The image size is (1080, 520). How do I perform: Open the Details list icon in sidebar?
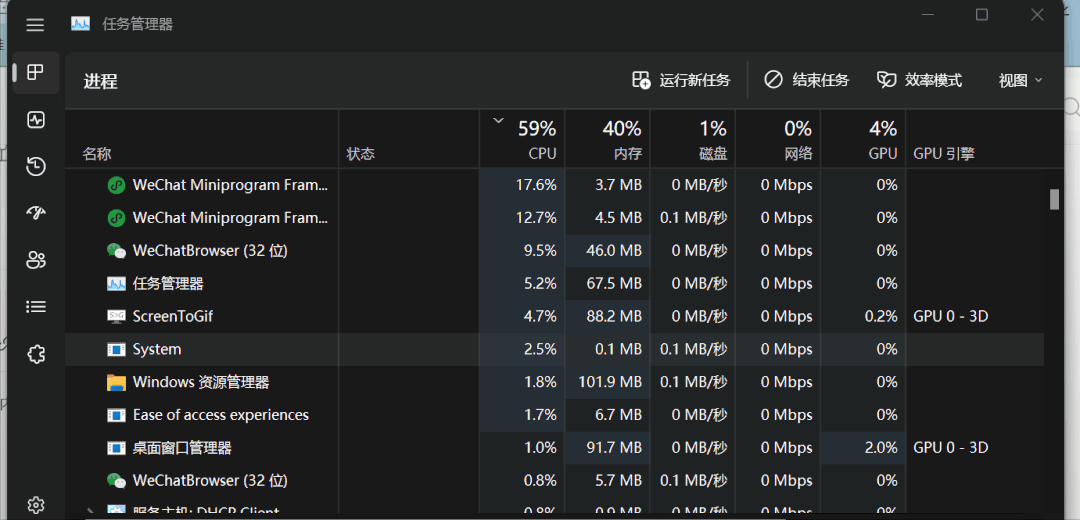click(35, 306)
